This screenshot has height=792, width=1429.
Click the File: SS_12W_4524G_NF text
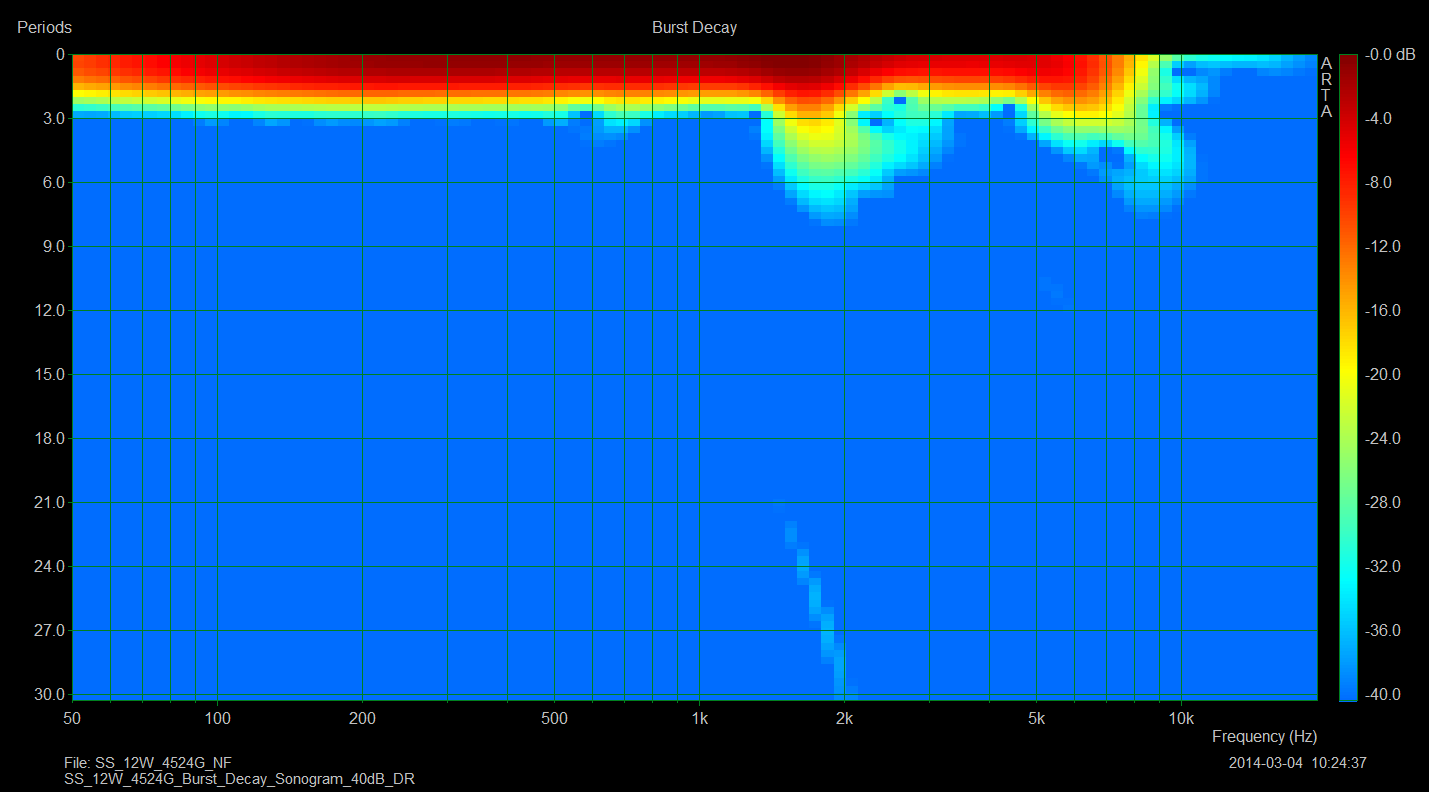point(148,763)
